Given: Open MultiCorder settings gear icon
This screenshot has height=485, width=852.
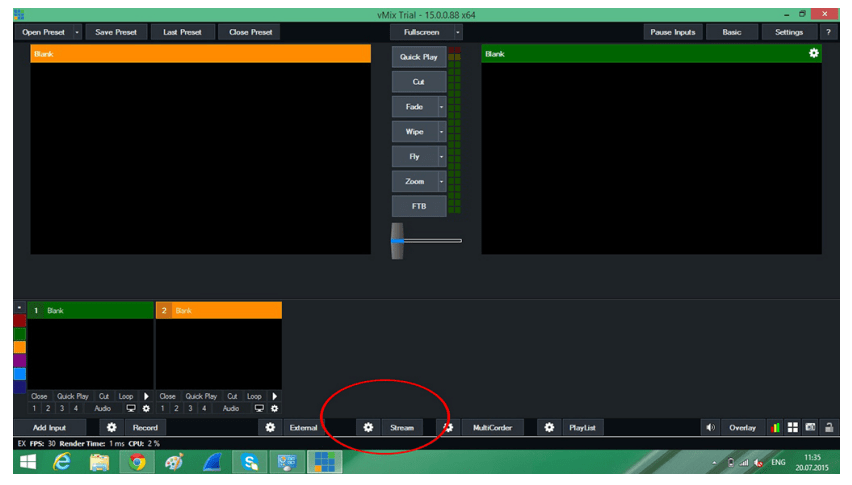Looking at the screenshot, I should click(x=448, y=427).
